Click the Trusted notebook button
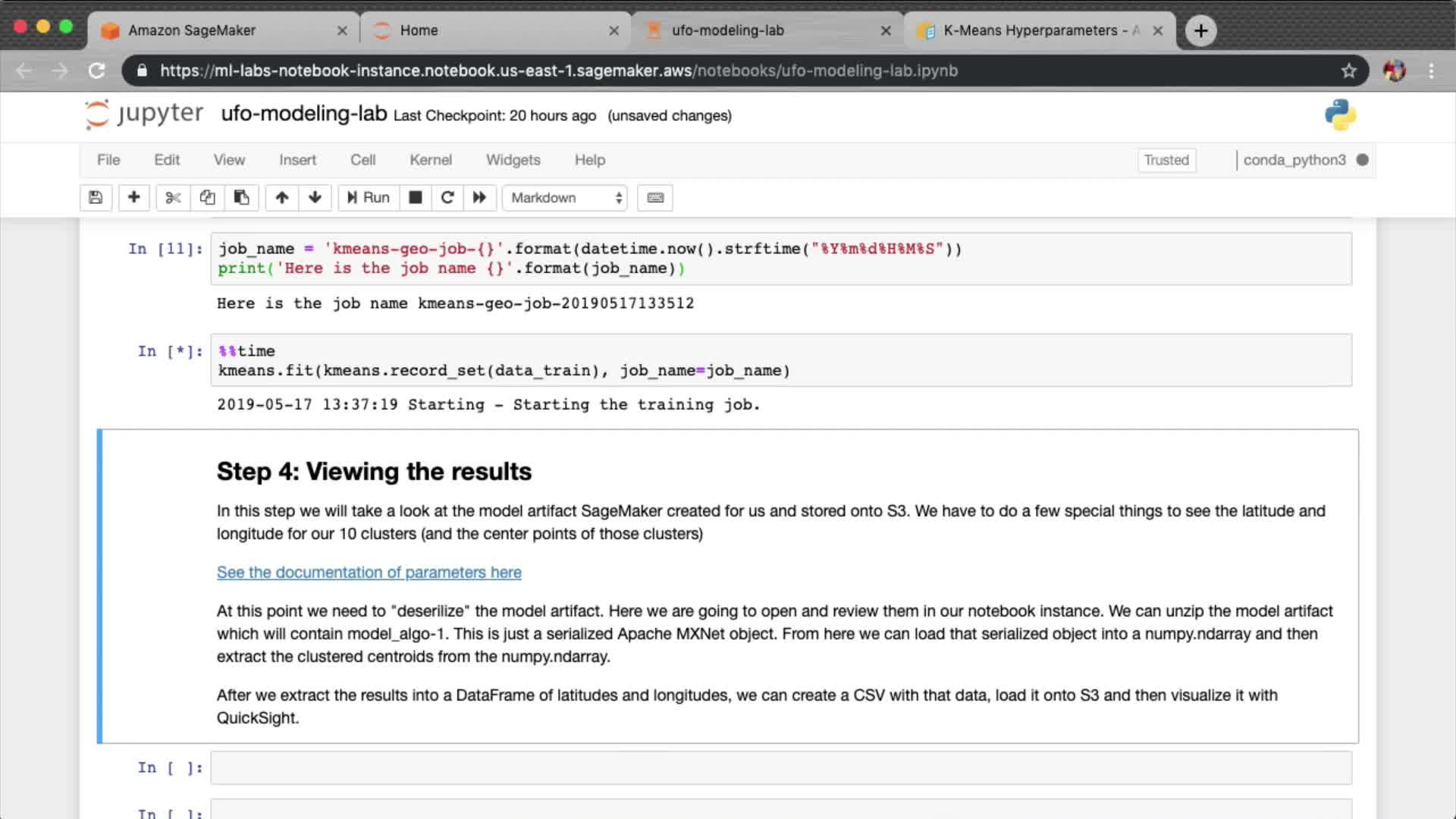 [x=1166, y=160]
